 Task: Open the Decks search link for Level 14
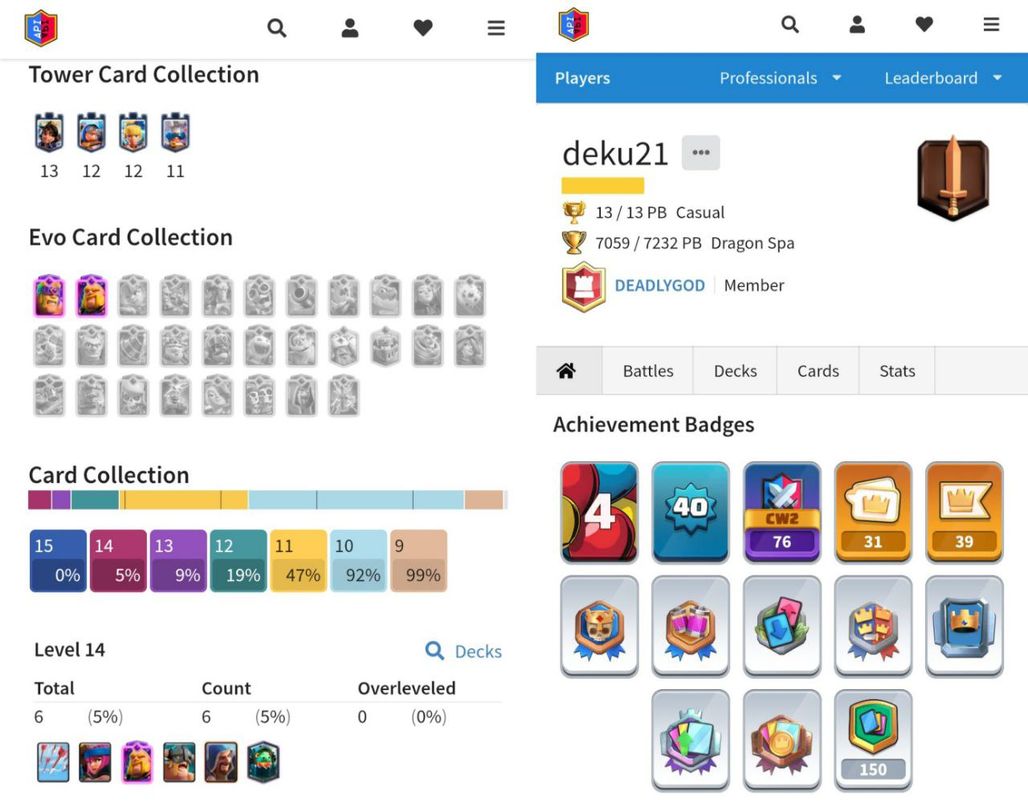(464, 651)
